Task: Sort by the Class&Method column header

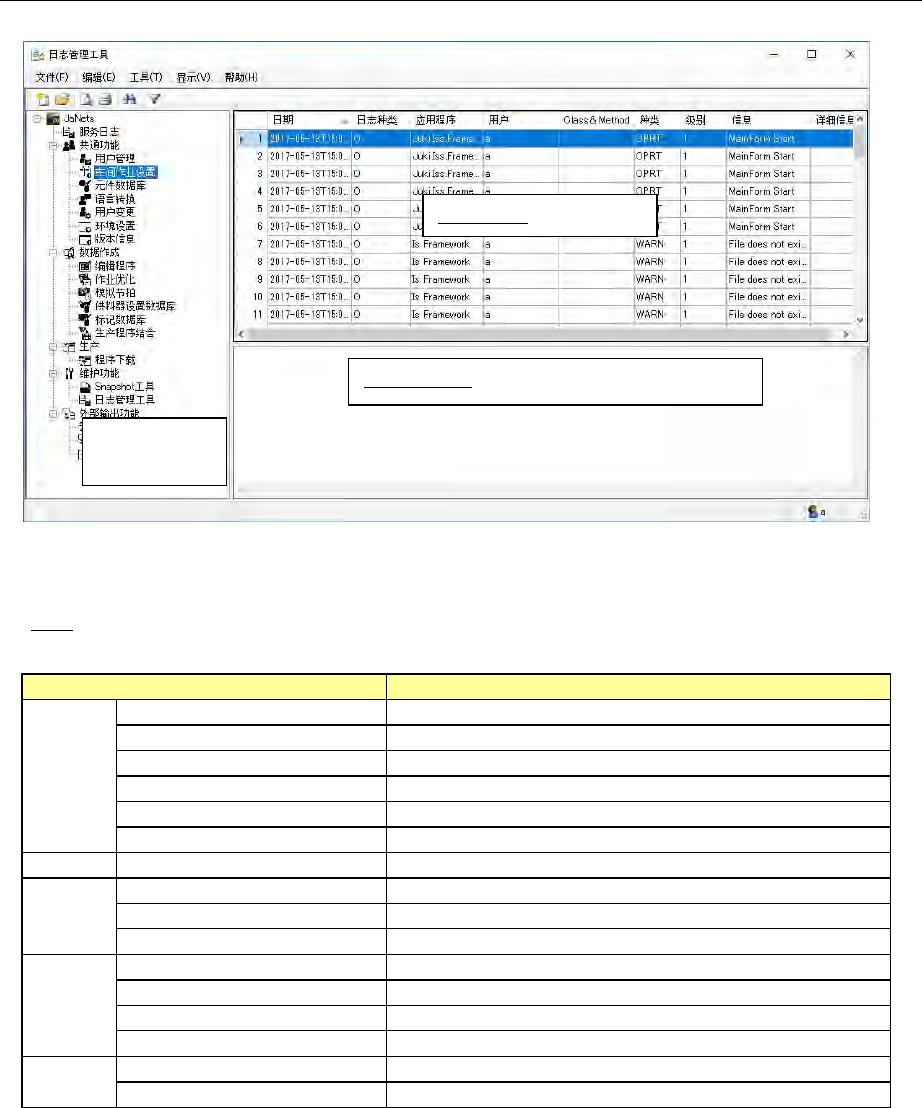Action: (x=596, y=120)
